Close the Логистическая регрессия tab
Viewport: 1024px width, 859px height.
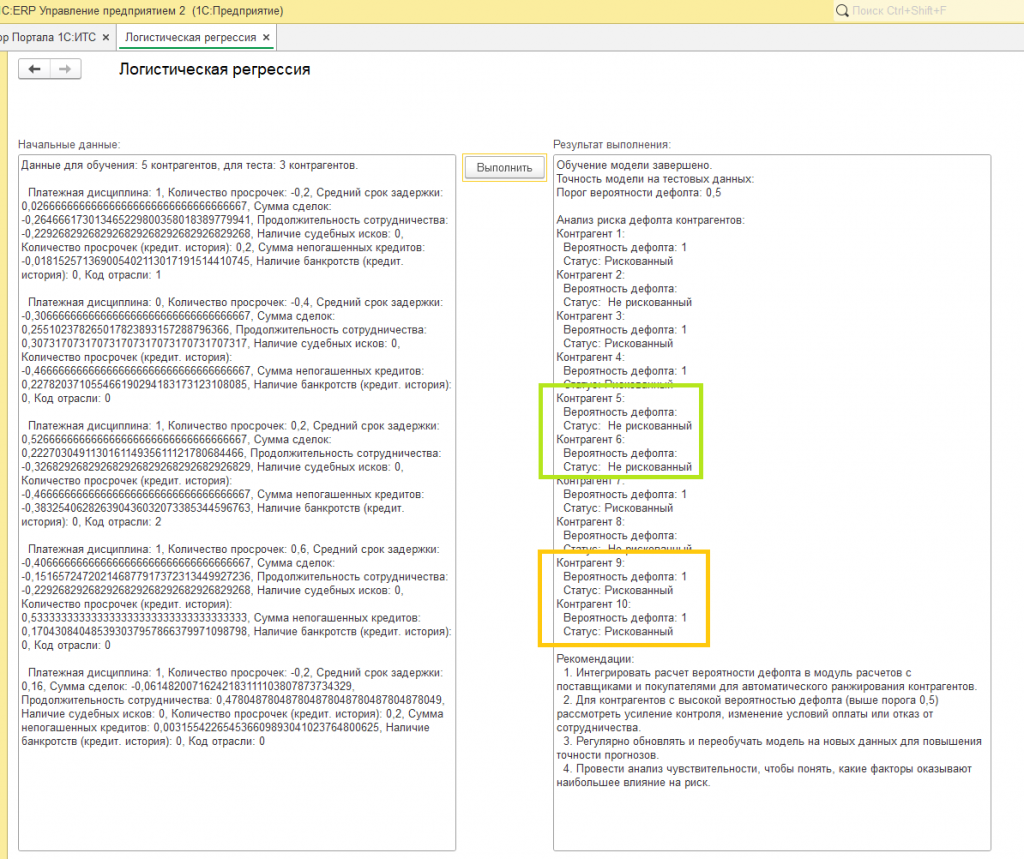[266, 37]
